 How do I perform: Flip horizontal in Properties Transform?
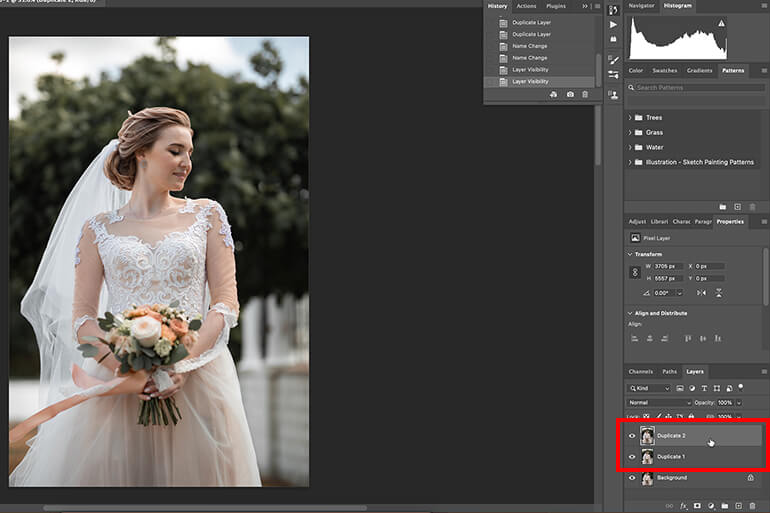701,293
